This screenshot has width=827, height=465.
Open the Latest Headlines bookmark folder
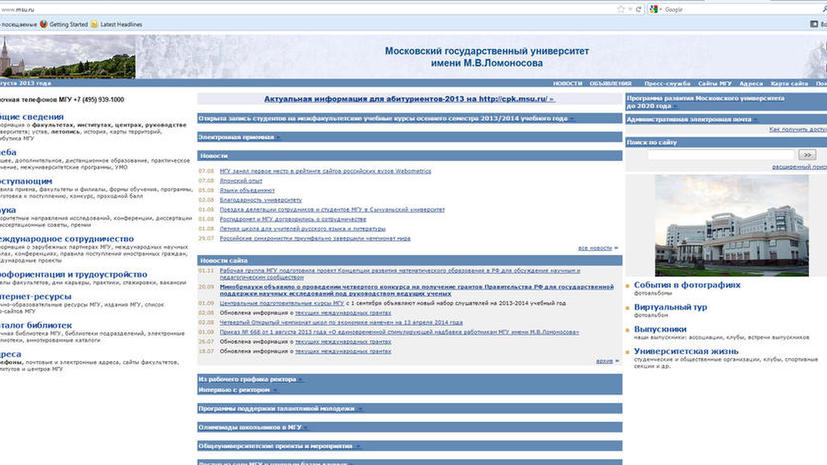[116, 24]
